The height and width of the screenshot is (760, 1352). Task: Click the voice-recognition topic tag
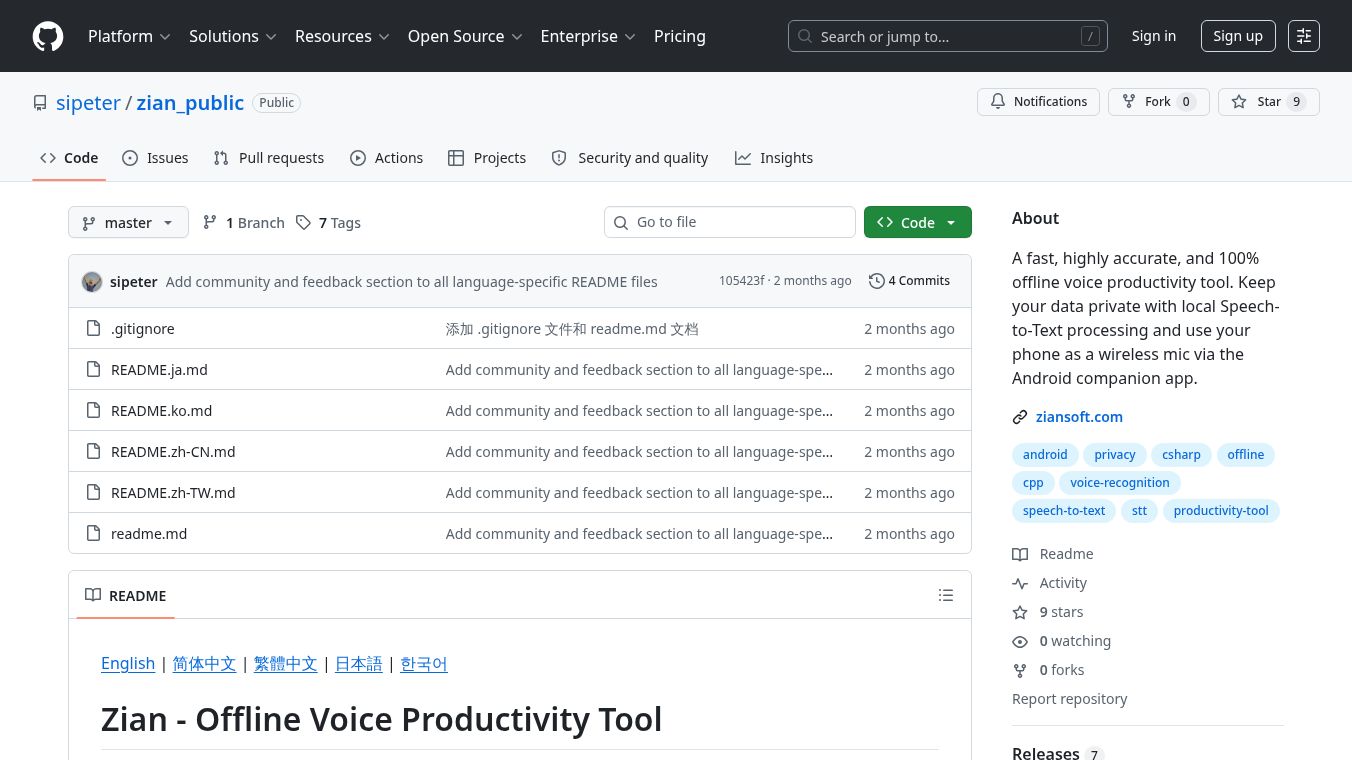tap(1119, 483)
